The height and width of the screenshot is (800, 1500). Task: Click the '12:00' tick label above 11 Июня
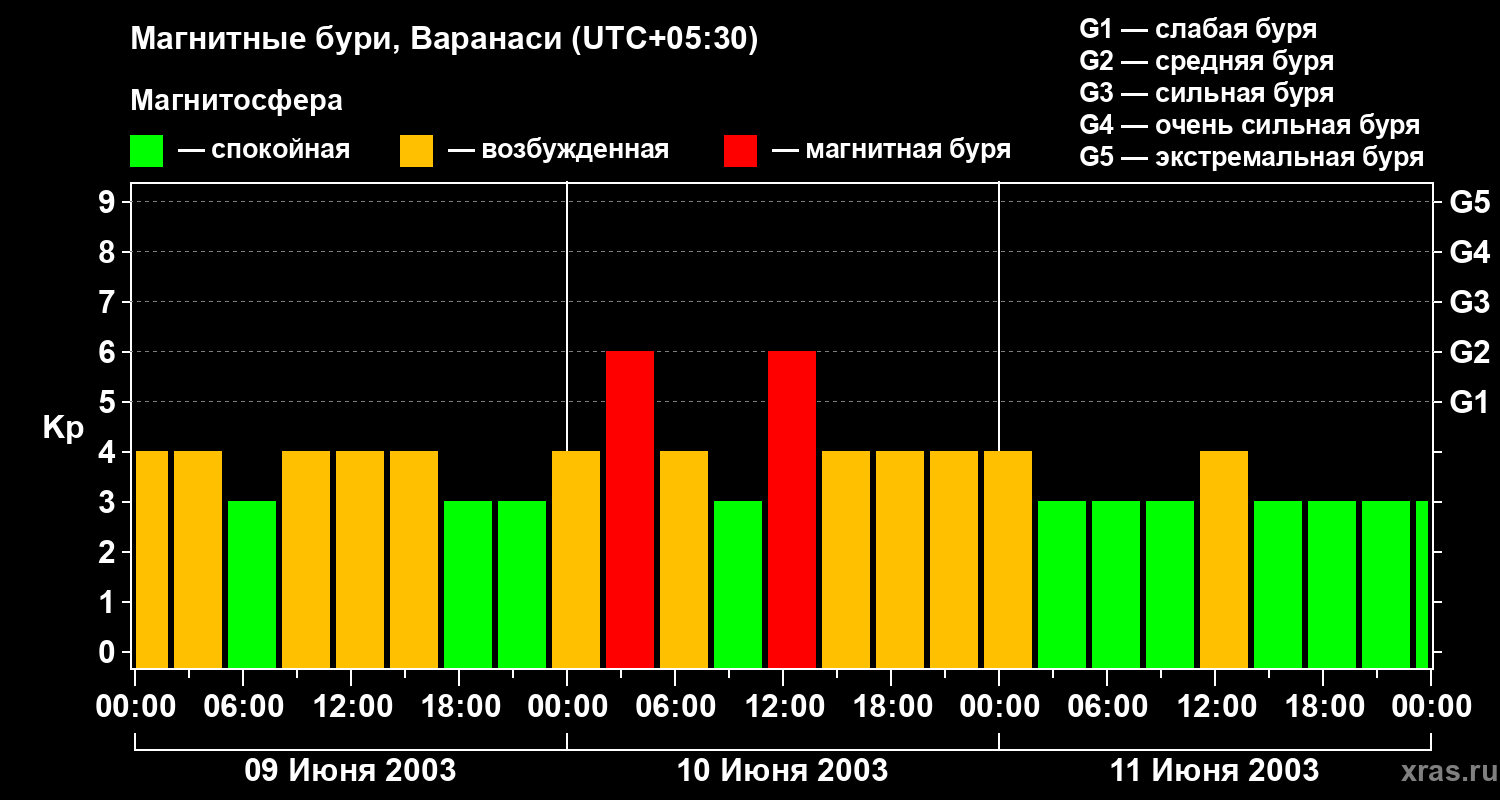coord(1216,707)
